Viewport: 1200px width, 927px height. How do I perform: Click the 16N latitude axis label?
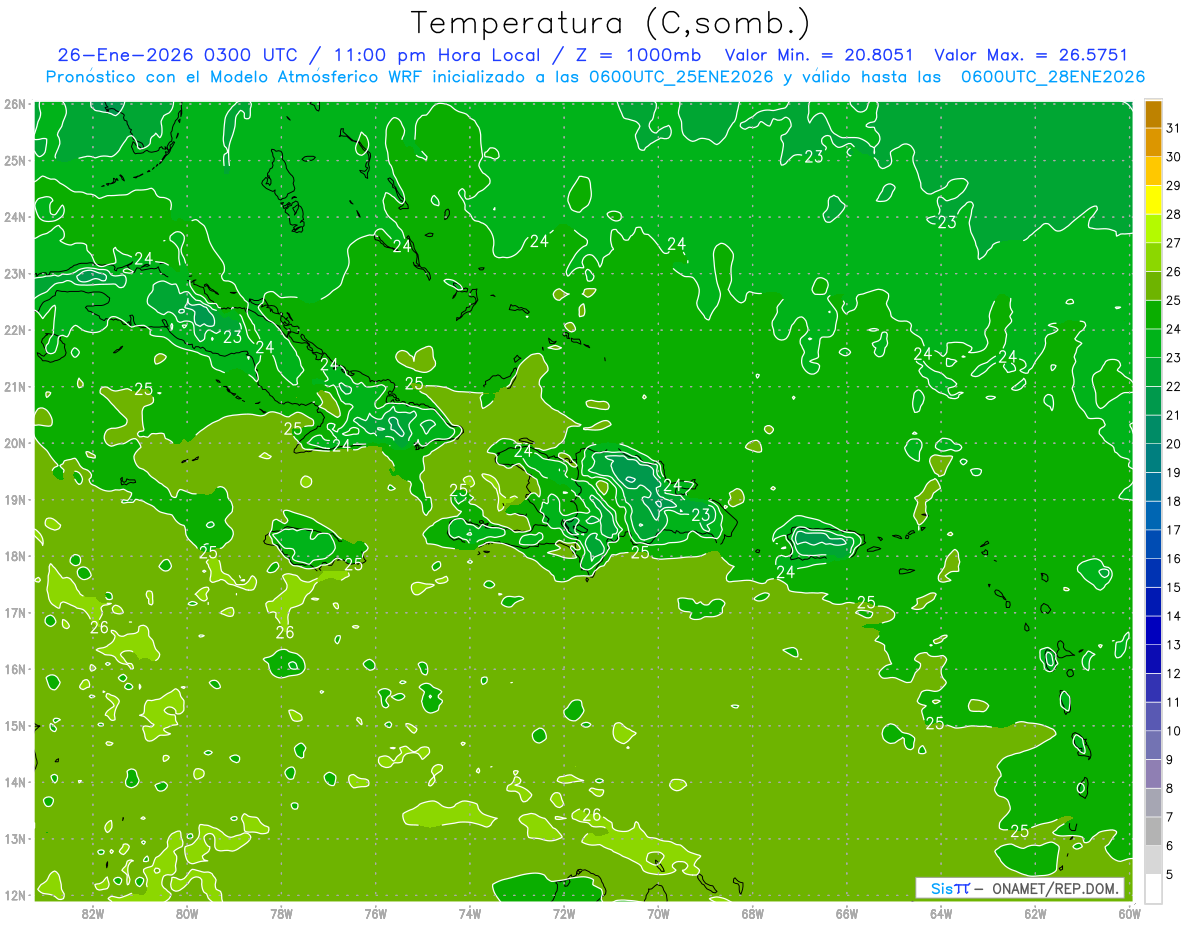15,669
